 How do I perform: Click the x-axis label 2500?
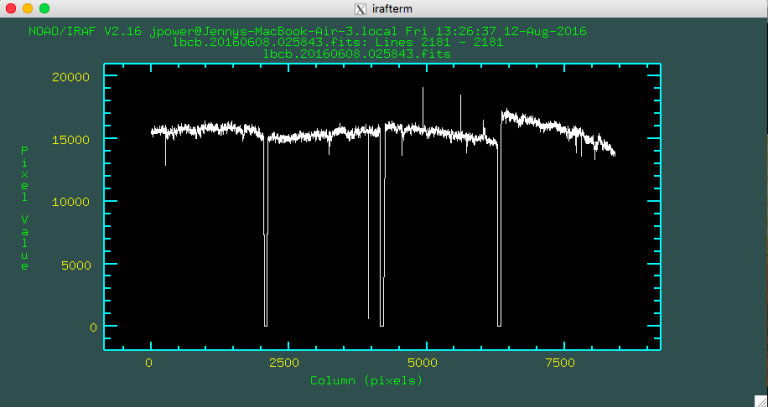click(285, 363)
